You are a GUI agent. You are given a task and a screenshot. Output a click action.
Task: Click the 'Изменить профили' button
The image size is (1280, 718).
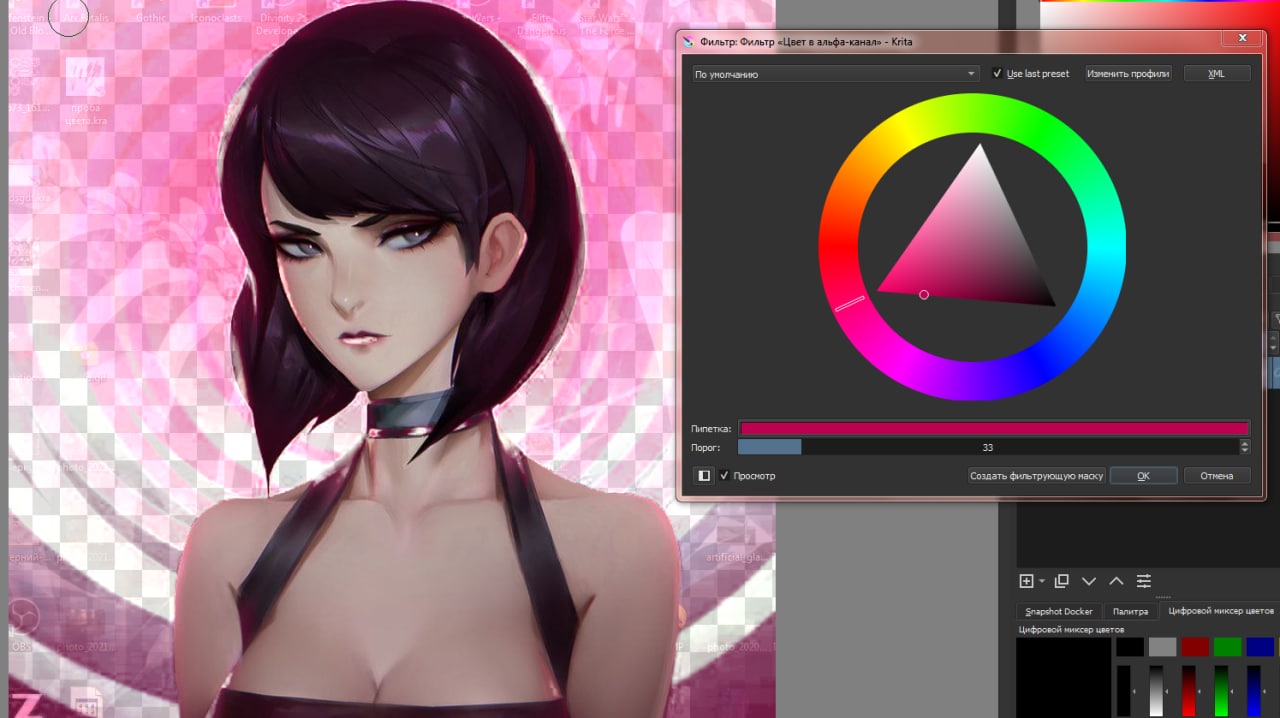(1128, 74)
